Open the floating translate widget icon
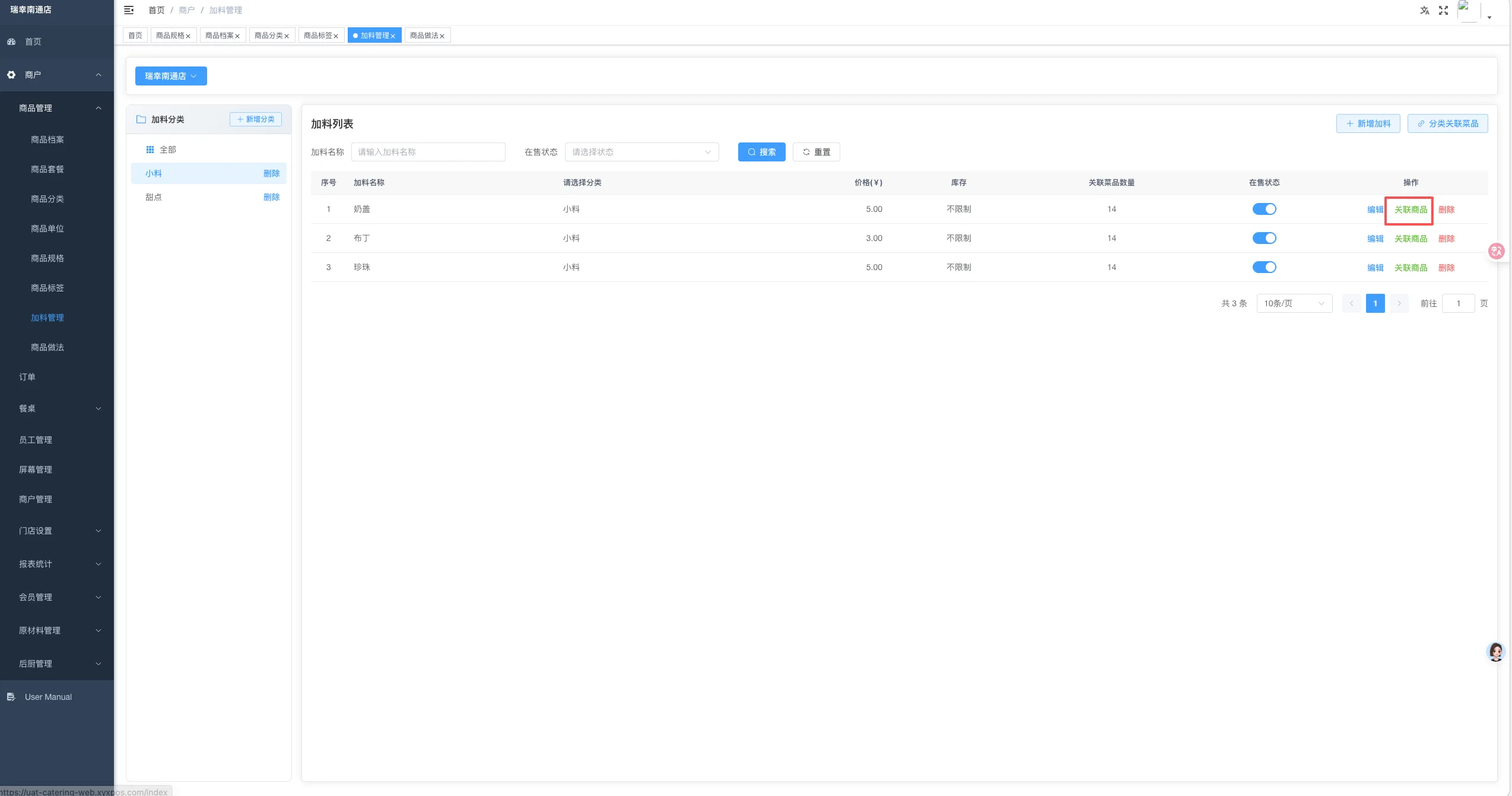This screenshot has height=796, width=1512. 1496,251
